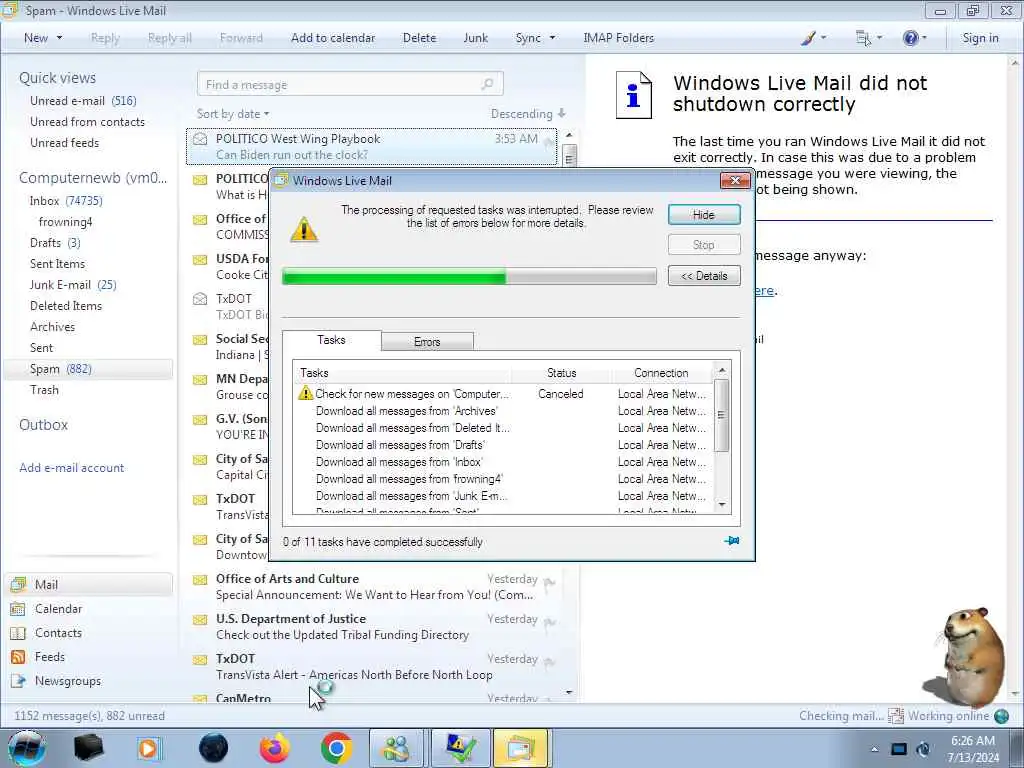The width and height of the screenshot is (1024, 768).
Task: Open the Drafts (3) folder
Action: tap(55, 243)
